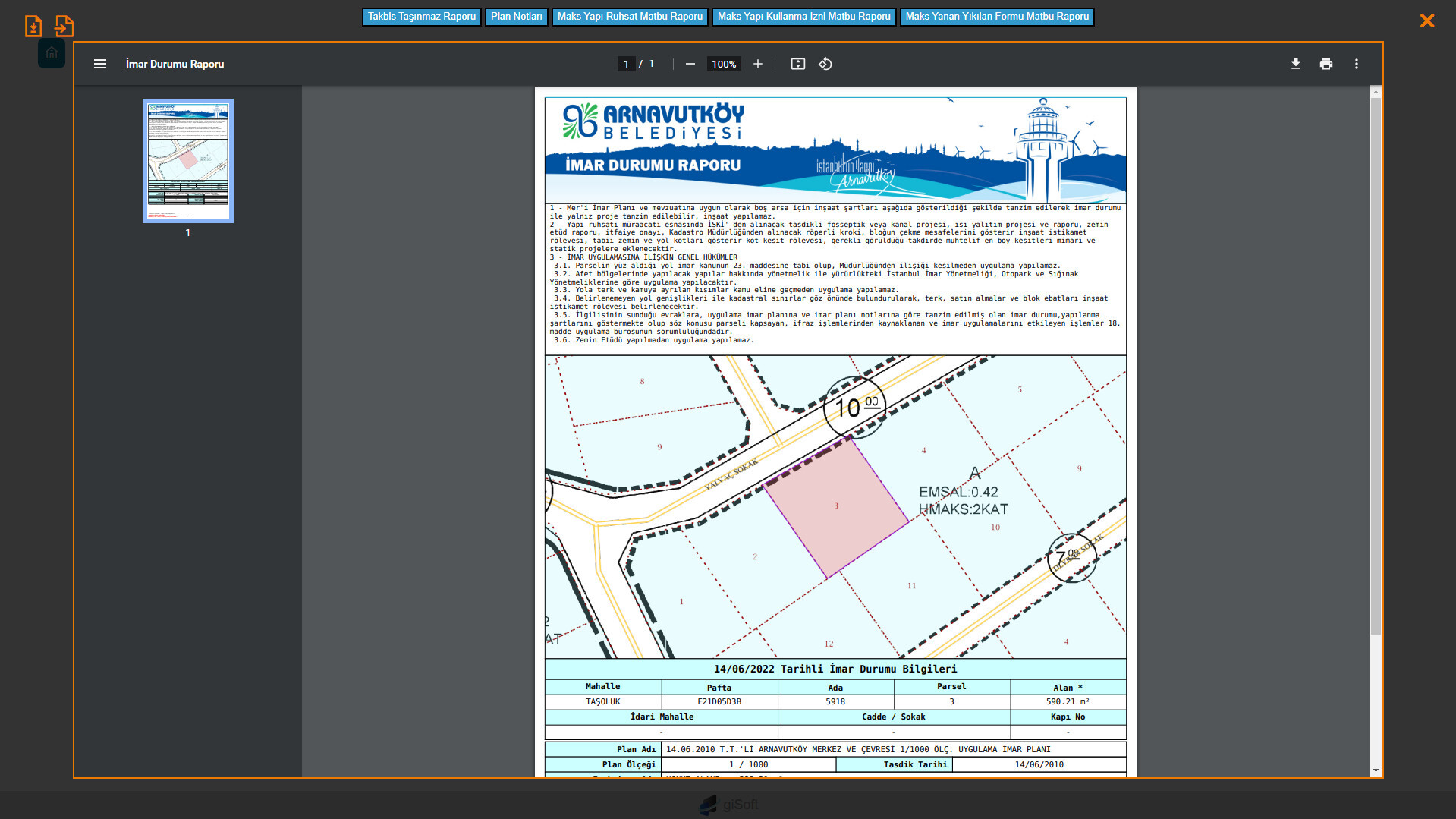
Task: Close the report viewer with orange X
Action: click(1426, 21)
